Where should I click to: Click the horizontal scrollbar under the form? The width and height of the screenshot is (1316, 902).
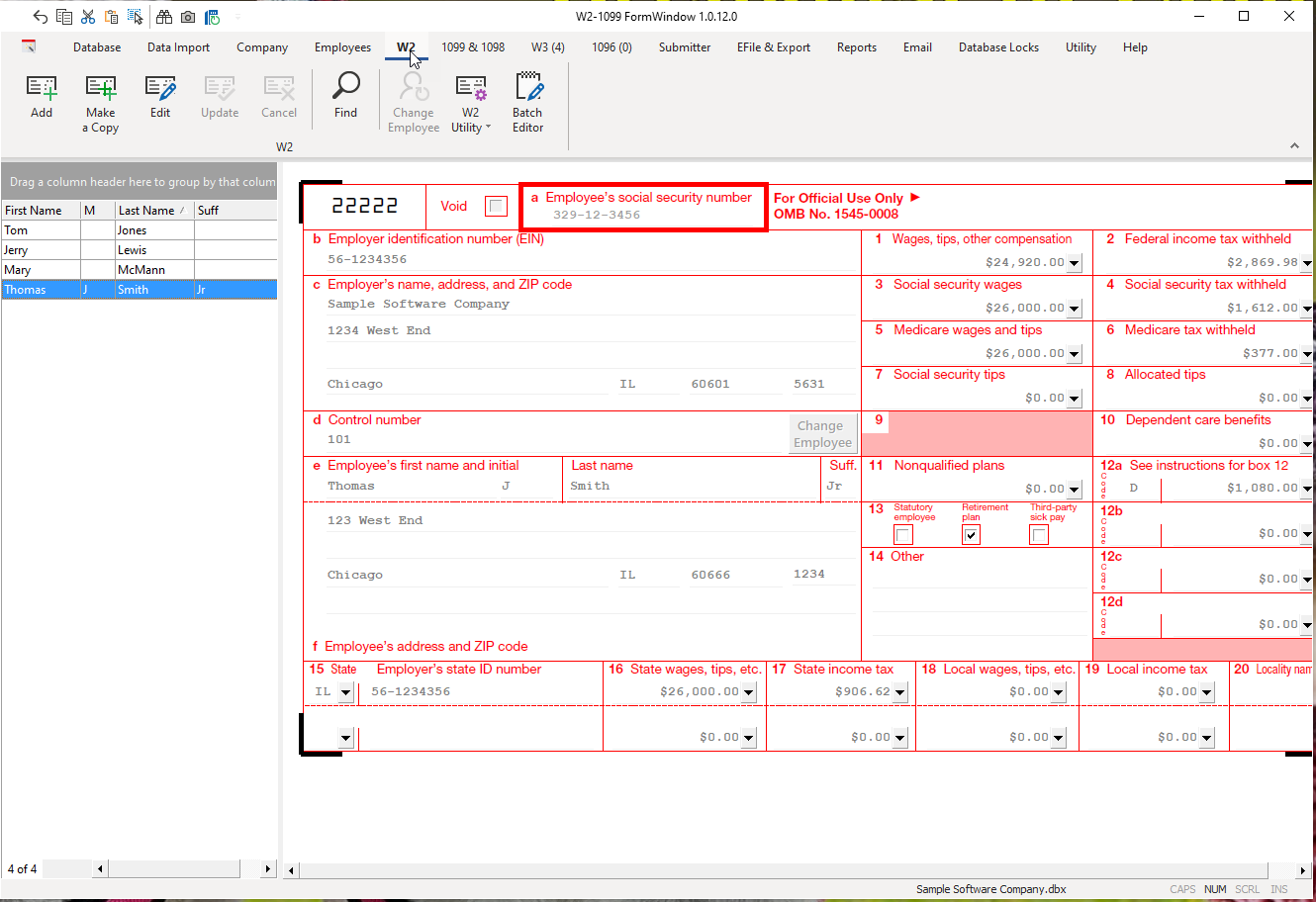792,870
